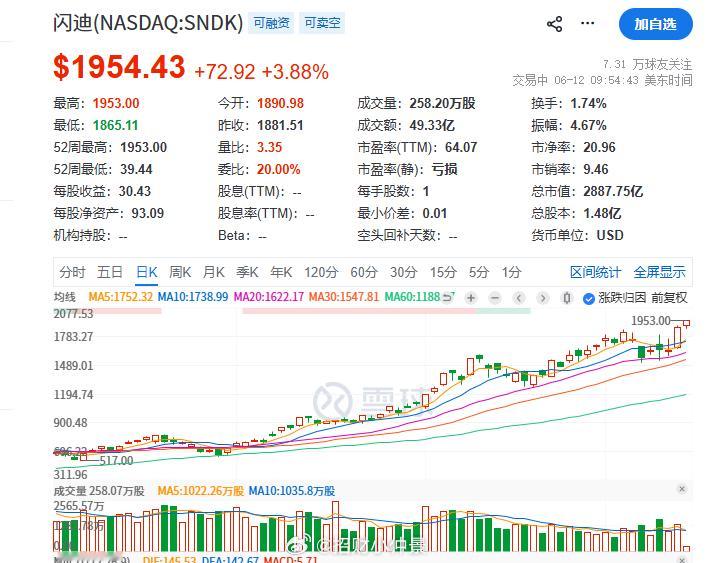Switch to the 120分 chart tab

321,272
